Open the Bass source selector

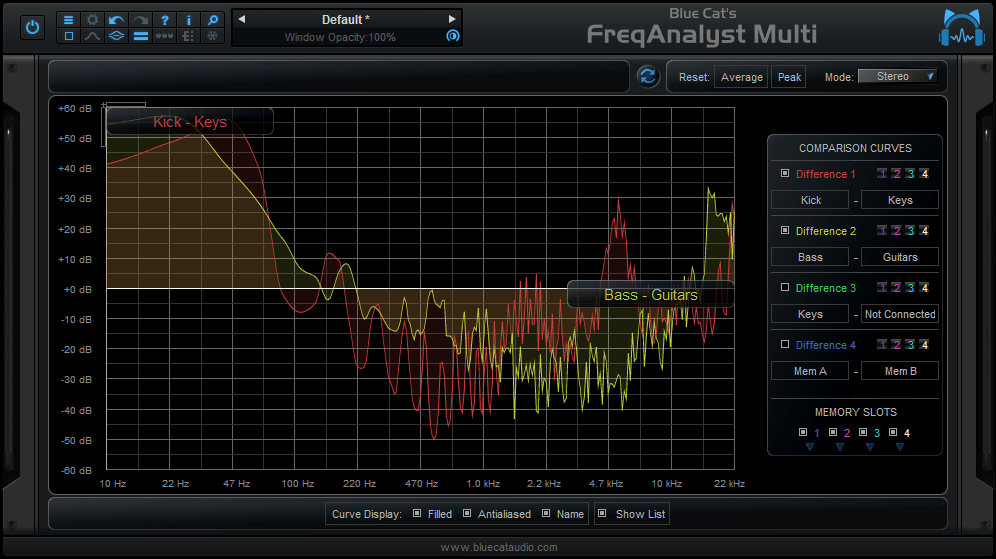810,257
